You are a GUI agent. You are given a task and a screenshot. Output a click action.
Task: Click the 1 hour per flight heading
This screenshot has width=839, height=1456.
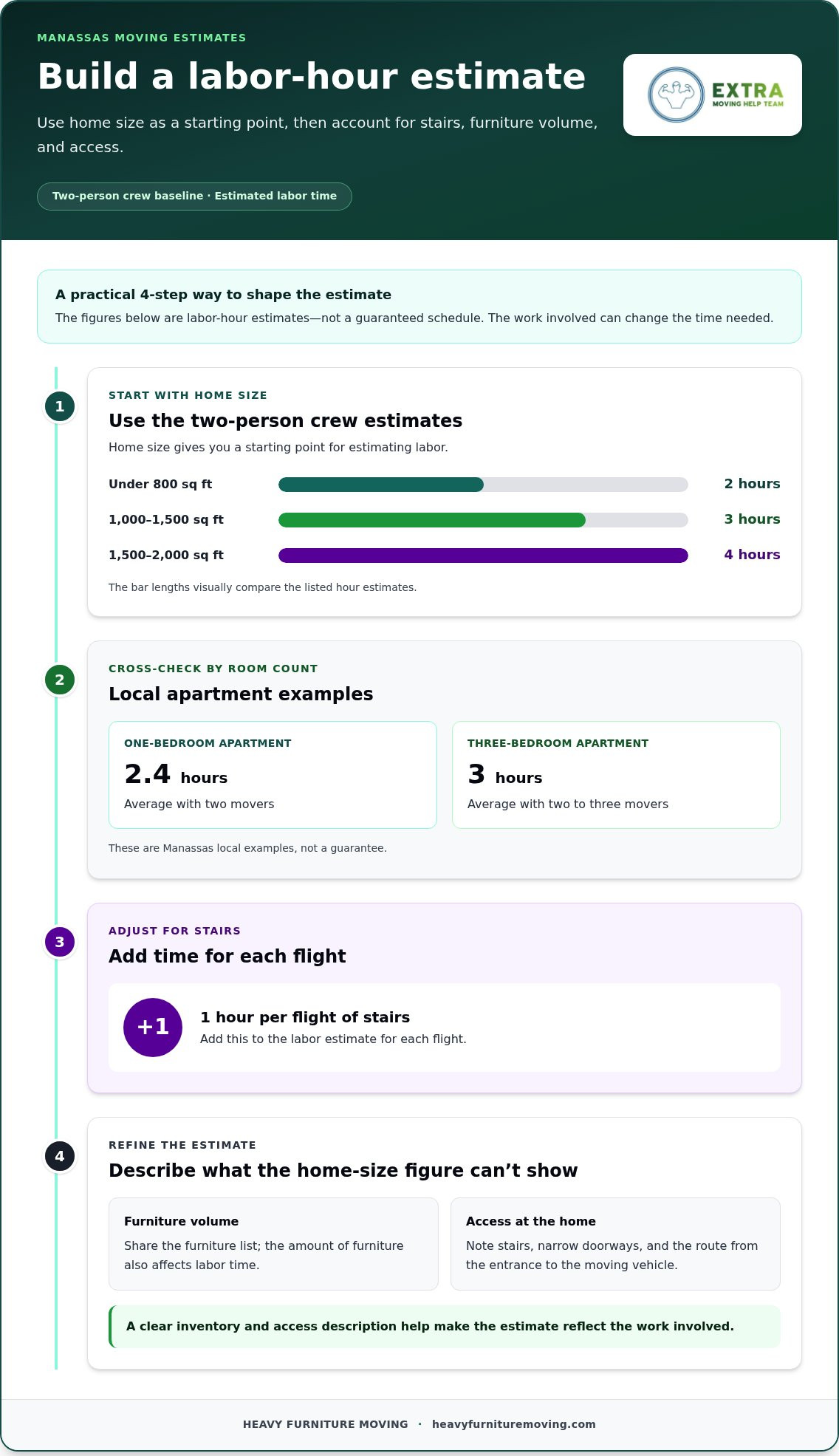[305, 1017]
